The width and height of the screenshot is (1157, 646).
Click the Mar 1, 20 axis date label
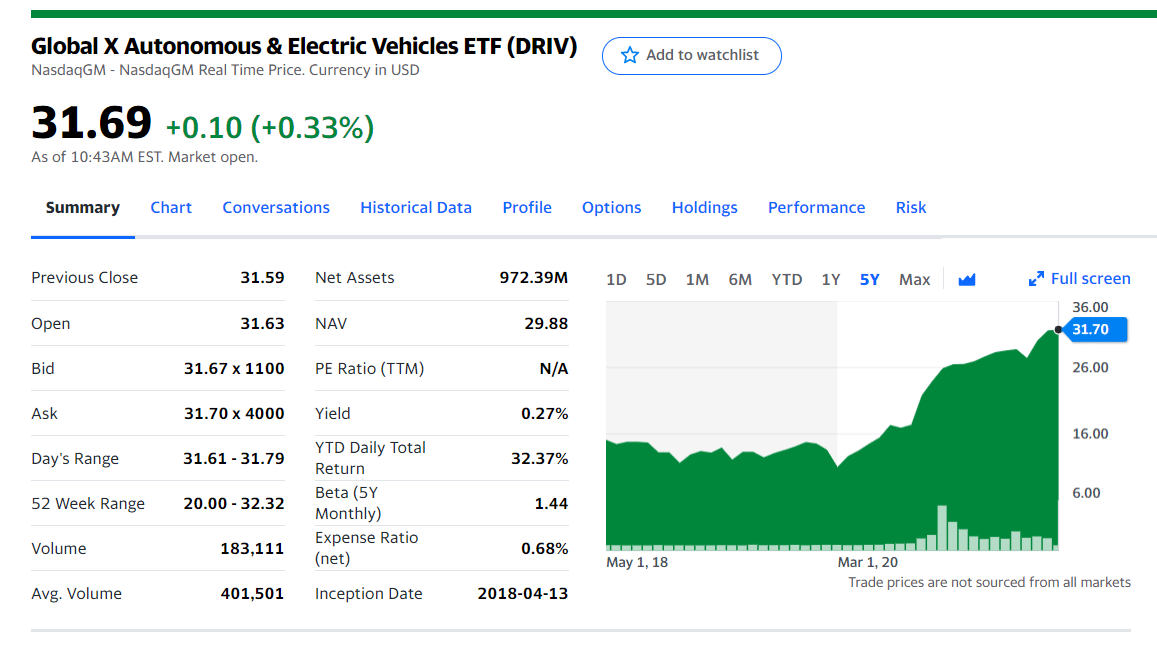pyautogui.click(x=868, y=563)
